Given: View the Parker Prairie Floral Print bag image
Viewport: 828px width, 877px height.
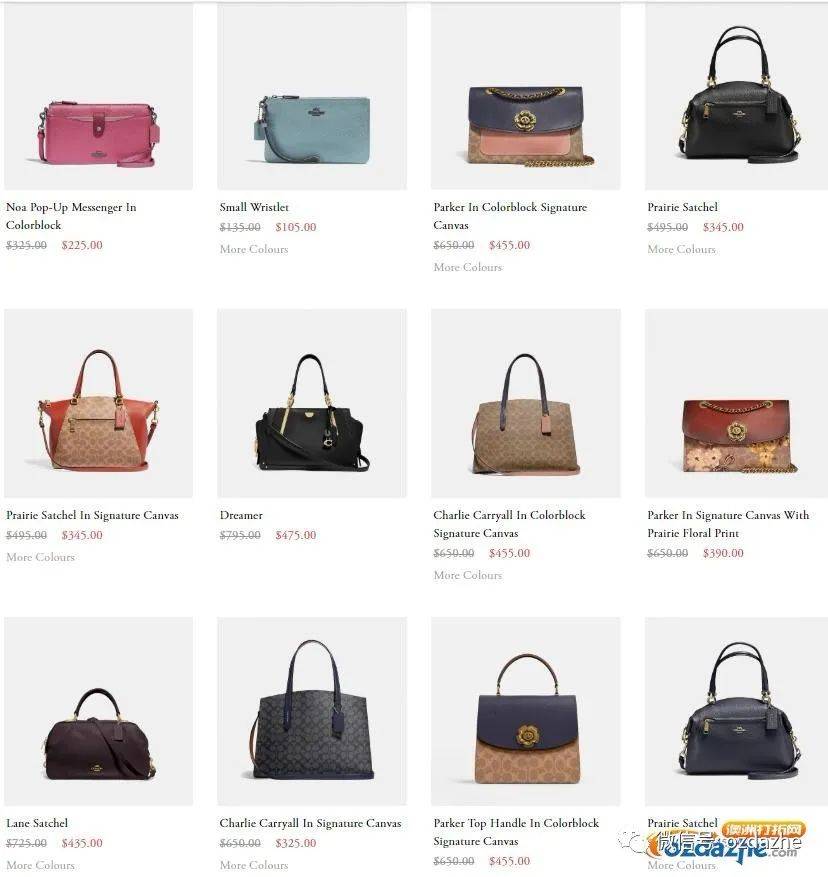Looking at the screenshot, I should point(736,403).
